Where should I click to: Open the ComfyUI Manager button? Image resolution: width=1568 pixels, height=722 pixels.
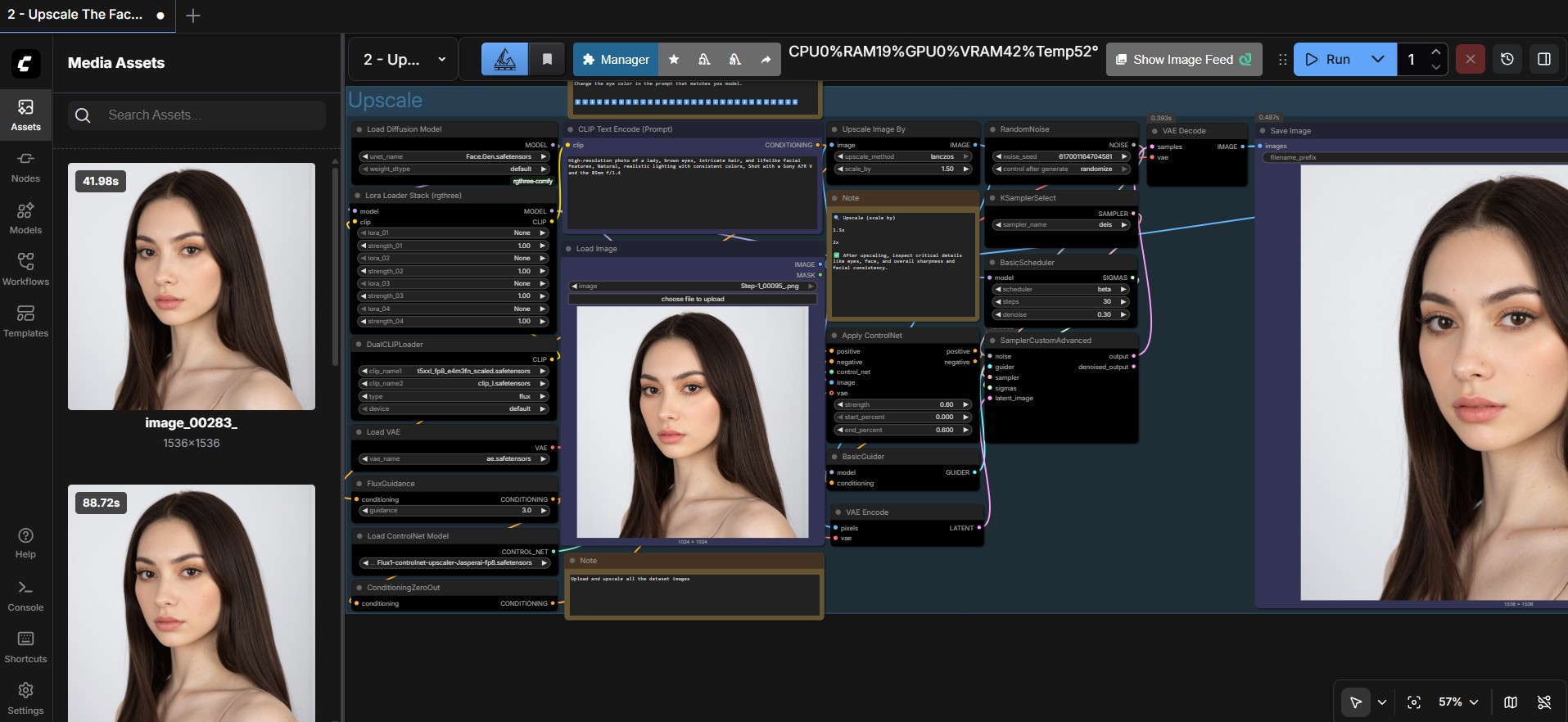[x=616, y=60]
